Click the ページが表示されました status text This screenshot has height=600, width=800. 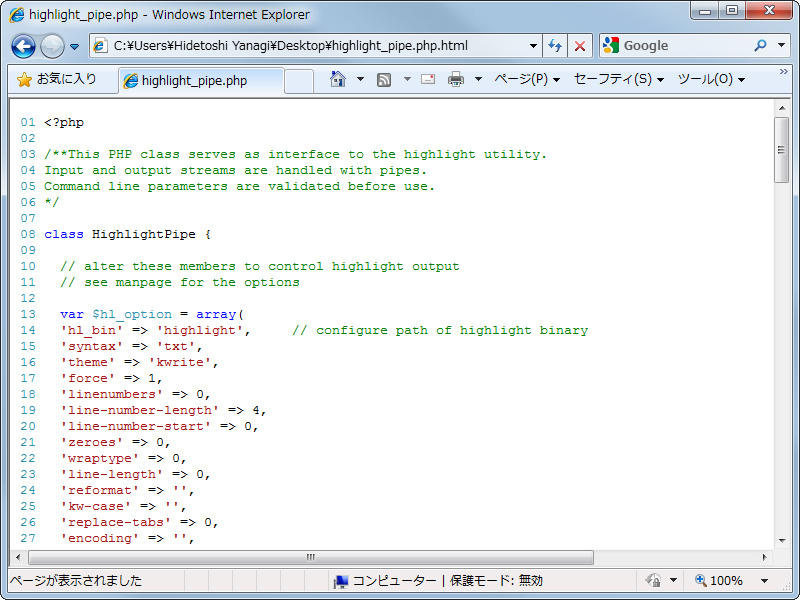click(76, 581)
